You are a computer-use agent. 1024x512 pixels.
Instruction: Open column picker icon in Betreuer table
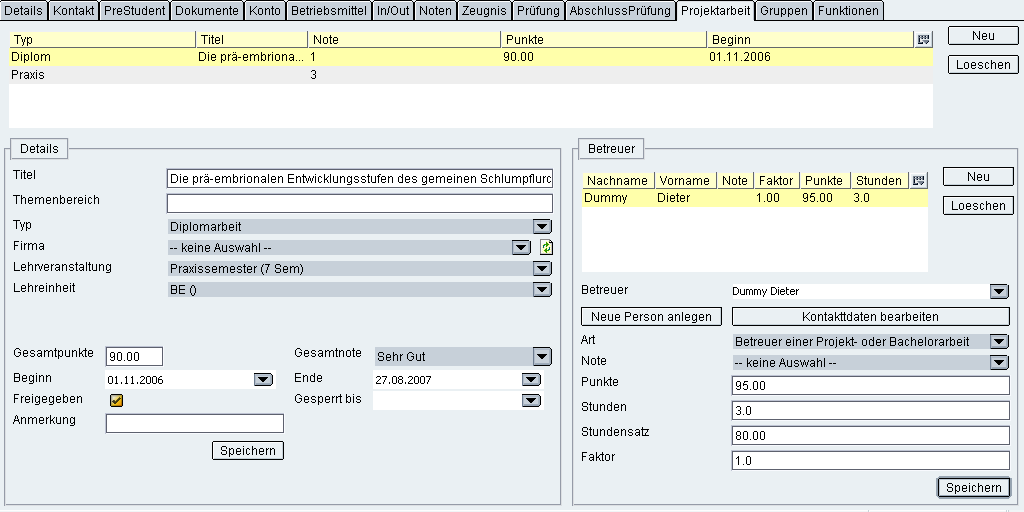click(919, 181)
